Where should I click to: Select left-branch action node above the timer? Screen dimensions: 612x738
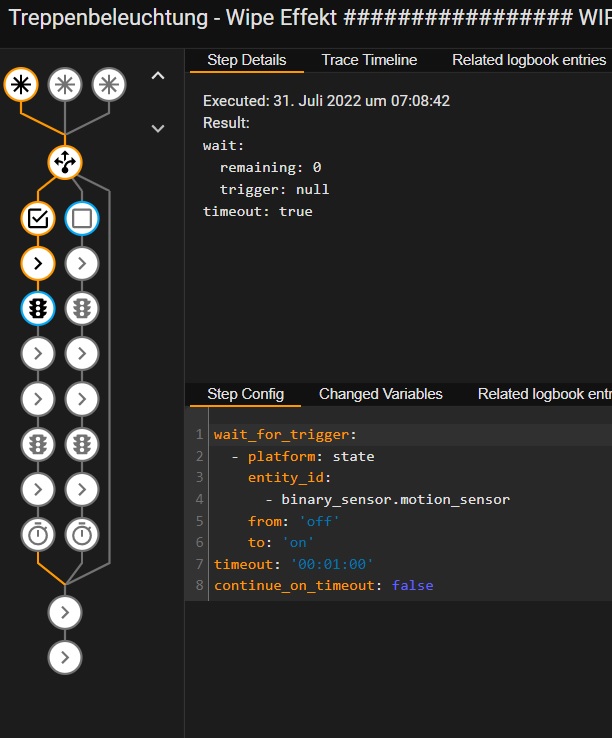click(x=38, y=489)
